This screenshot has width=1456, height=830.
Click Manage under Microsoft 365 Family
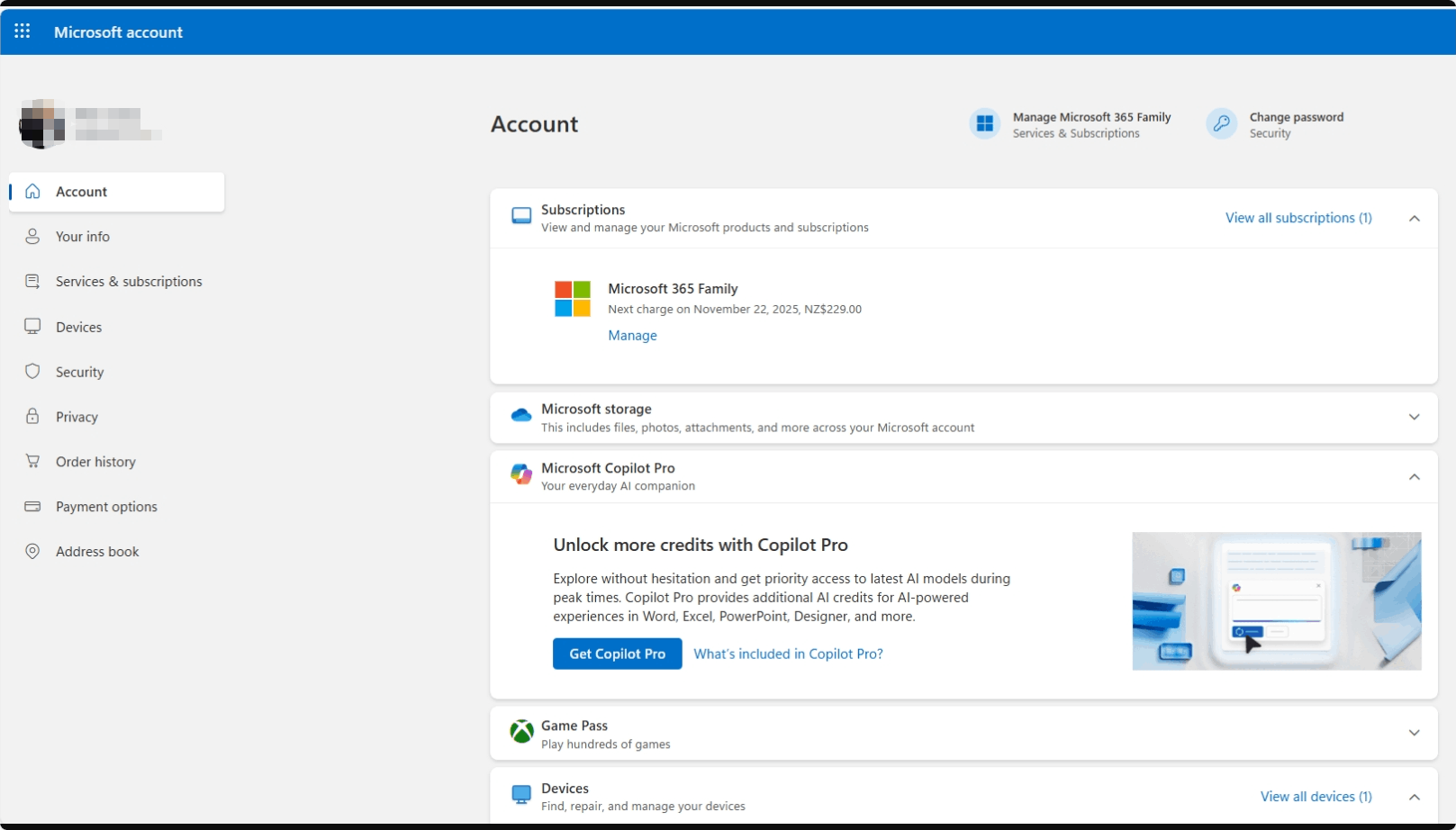[x=632, y=335]
